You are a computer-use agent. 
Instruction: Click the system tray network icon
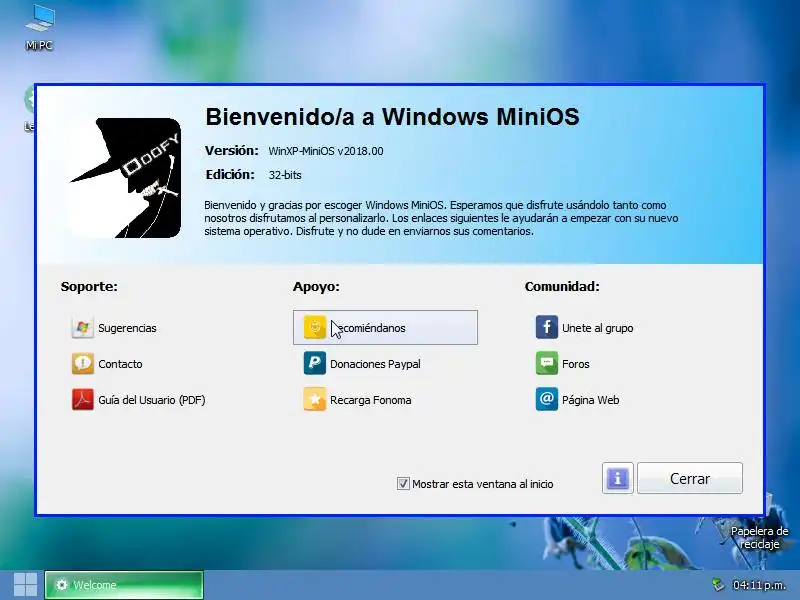click(718, 585)
